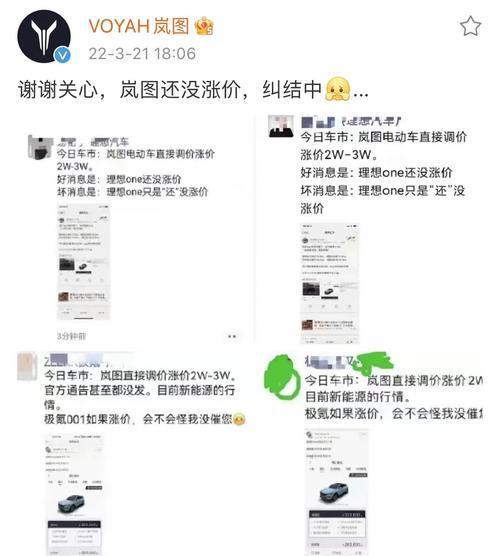The height and width of the screenshot is (556, 500).
Task: Tap the dark avatar in top-right screenshot
Action: pyautogui.click(x=281, y=126)
